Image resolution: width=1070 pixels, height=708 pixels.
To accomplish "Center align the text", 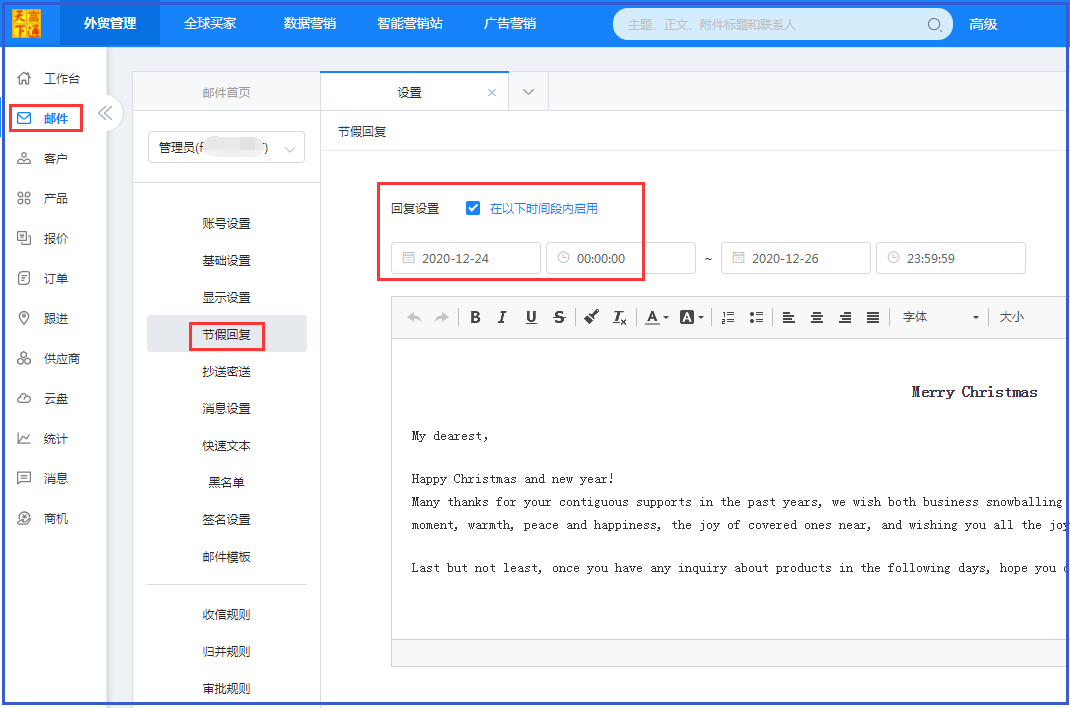I will coord(817,317).
